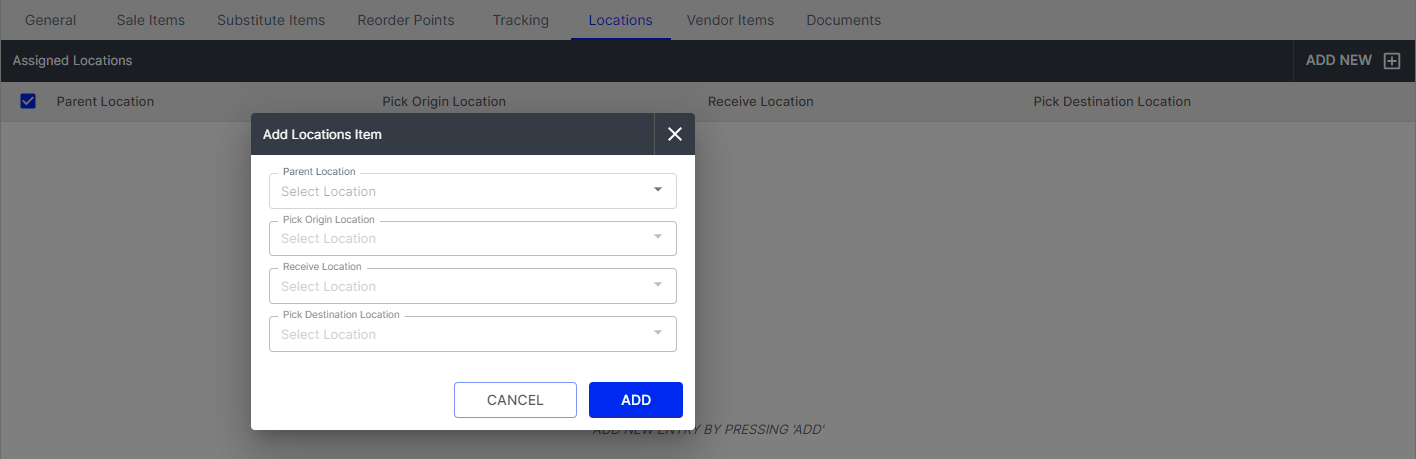Click the plus icon beside ADD NEW
1416x459 pixels.
(x=1391, y=61)
